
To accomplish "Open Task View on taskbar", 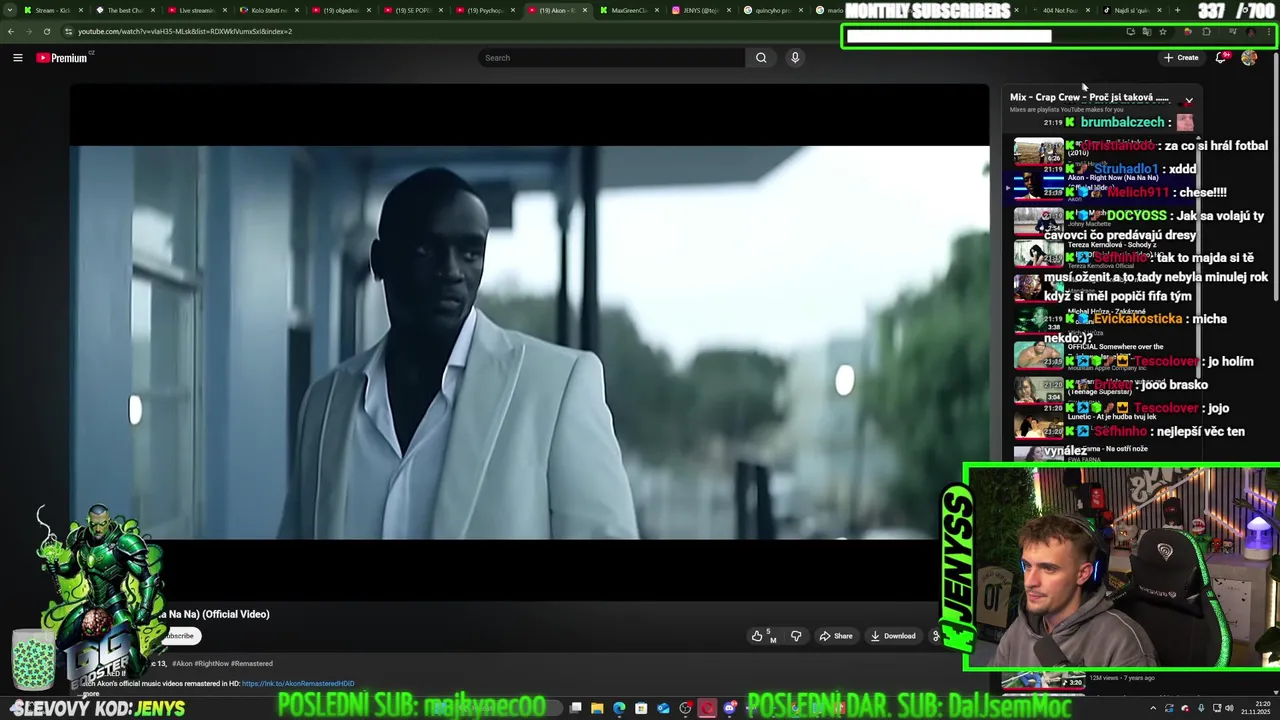I will pos(576,709).
